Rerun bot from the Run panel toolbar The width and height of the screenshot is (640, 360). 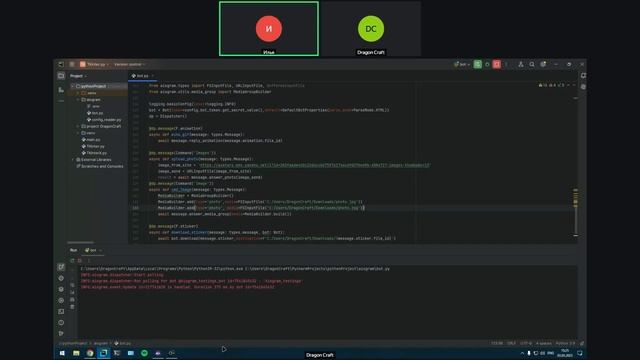click(x=73, y=260)
